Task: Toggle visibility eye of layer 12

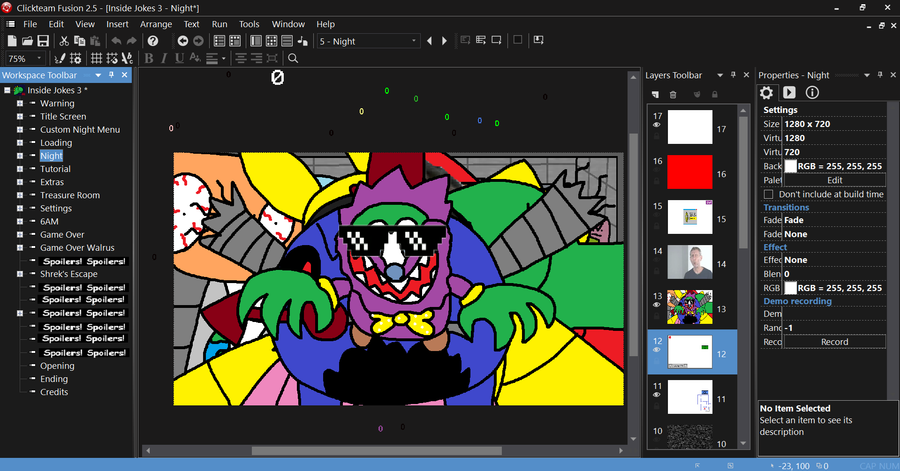Action: (x=657, y=350)
